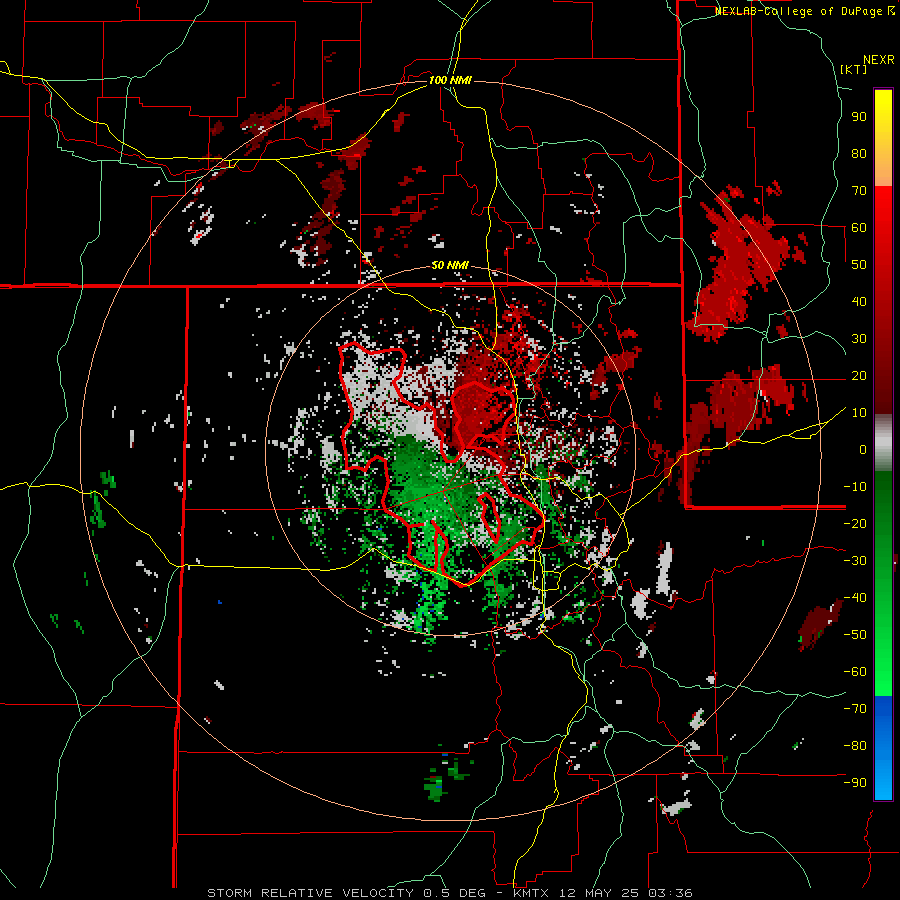Click the -40 value on velocity scale
This screenshot has width=900, height=900.
pos(855,598)
